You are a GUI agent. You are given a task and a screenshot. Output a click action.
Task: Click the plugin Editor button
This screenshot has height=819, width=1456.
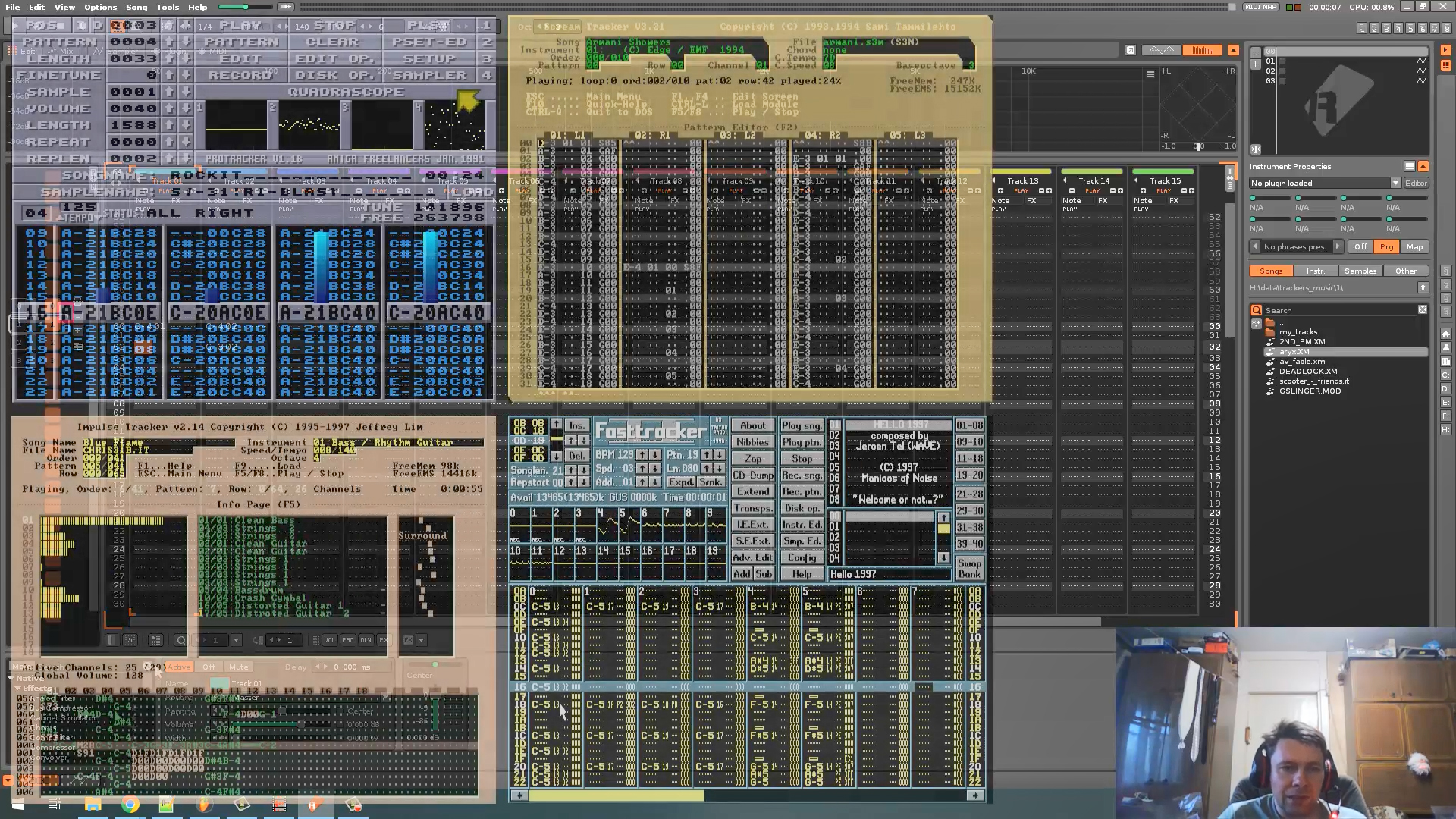pyautogui.click(x=1416, y=183)
